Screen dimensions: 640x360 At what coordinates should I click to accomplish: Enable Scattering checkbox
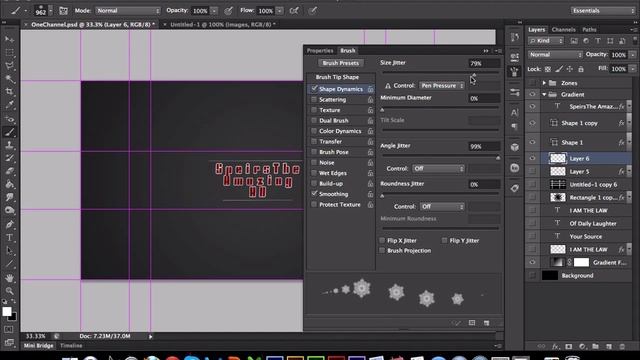point(314,99)
